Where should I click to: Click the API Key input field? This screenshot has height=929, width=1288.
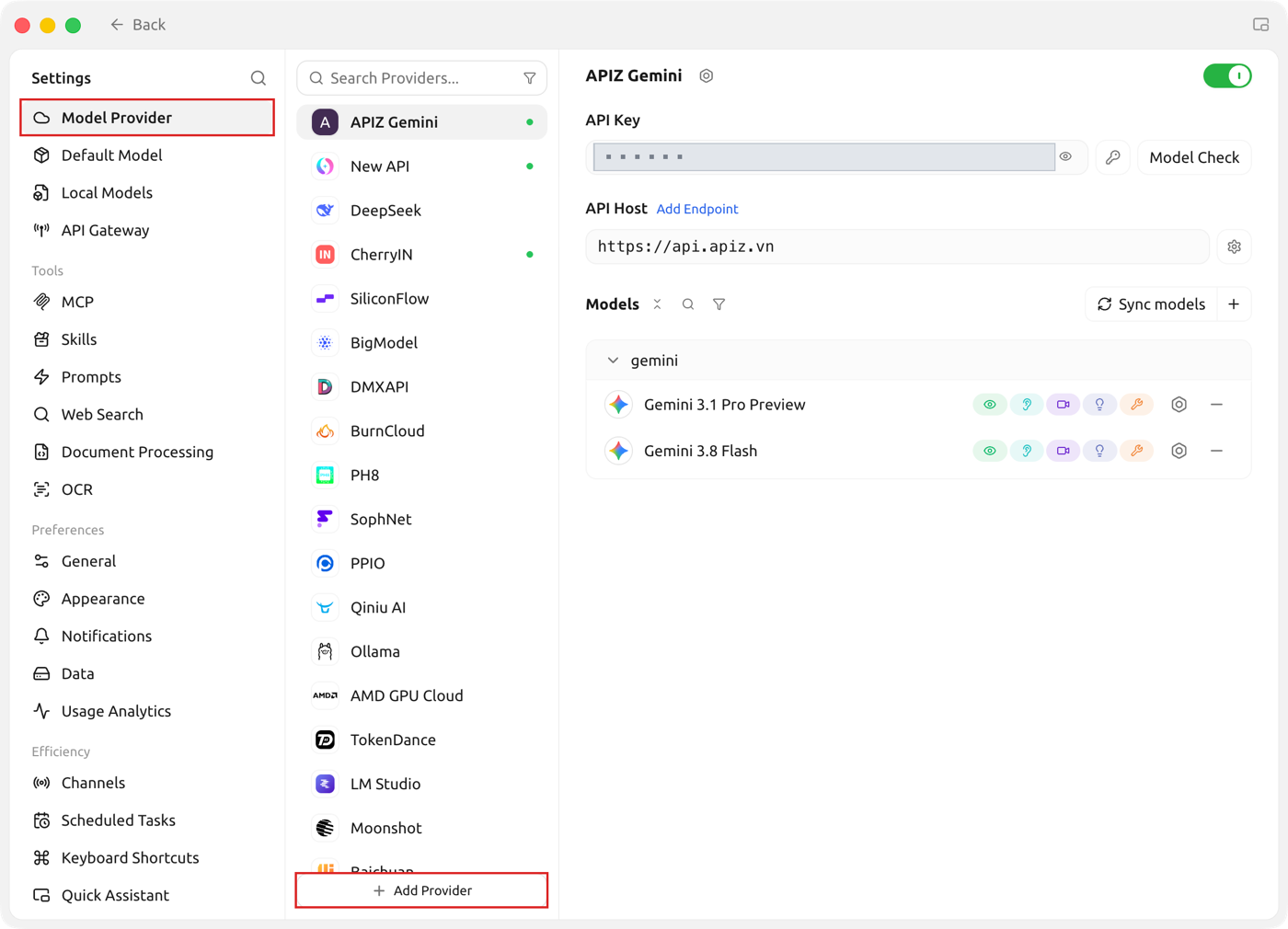824,157
